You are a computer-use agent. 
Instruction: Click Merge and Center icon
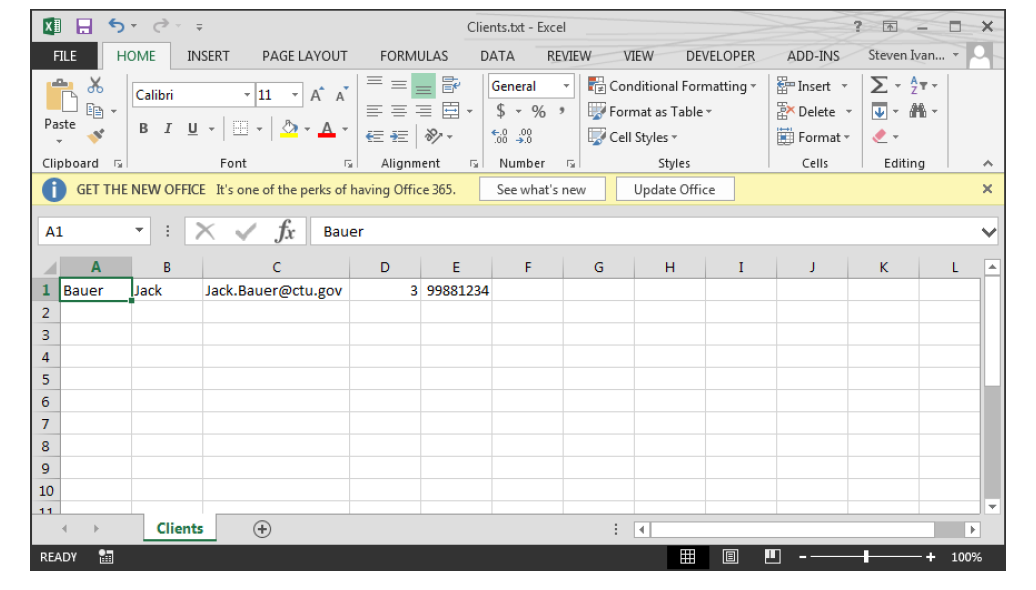[x=451, y=111]
